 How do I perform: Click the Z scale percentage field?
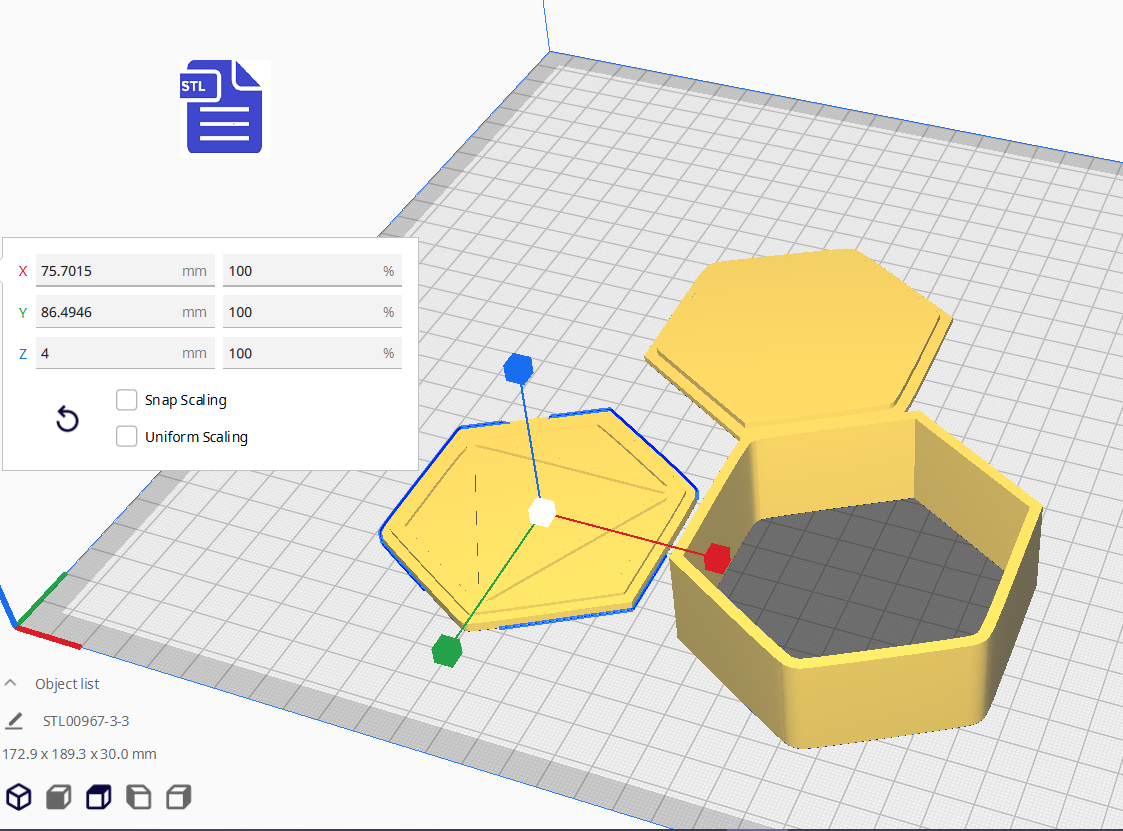click(x=300, y=353)
